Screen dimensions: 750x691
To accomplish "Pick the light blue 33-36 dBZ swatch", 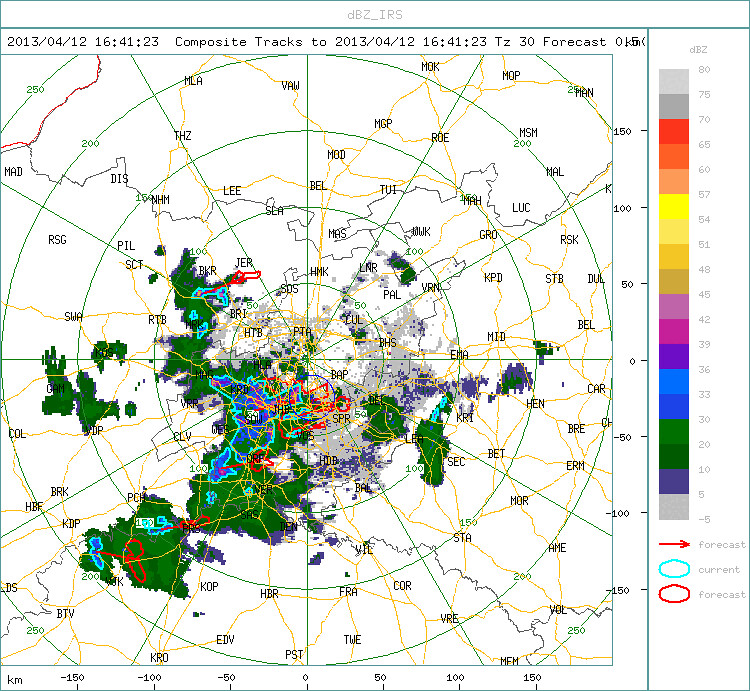I will coord(673,381).
